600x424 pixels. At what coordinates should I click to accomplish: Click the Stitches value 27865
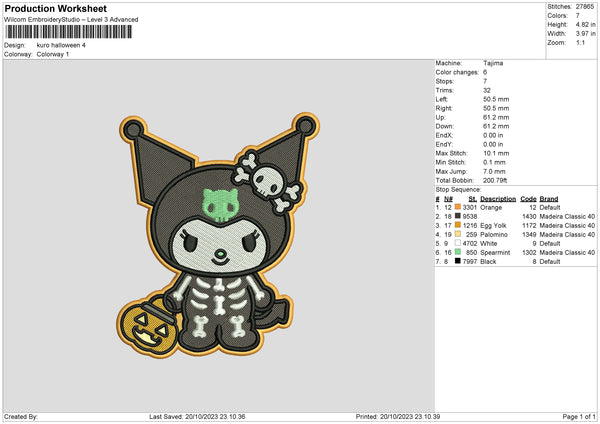pos(585,7)
